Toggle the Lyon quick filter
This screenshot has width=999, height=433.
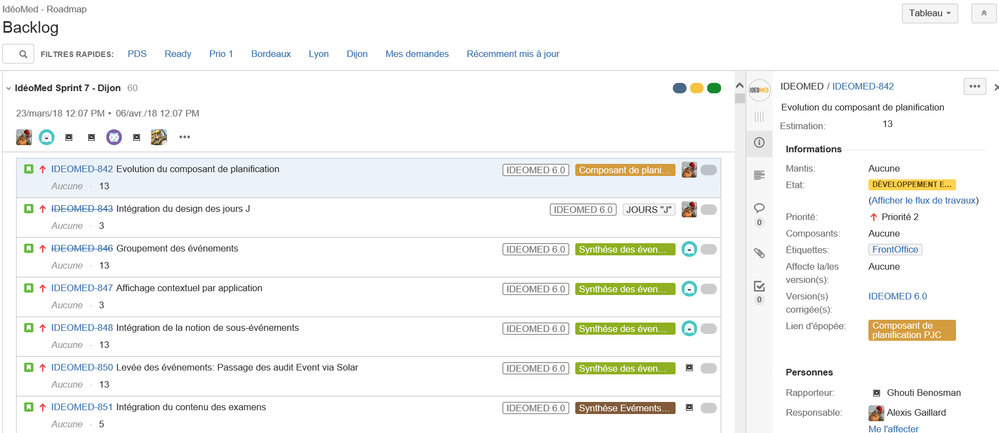[319, 54]
